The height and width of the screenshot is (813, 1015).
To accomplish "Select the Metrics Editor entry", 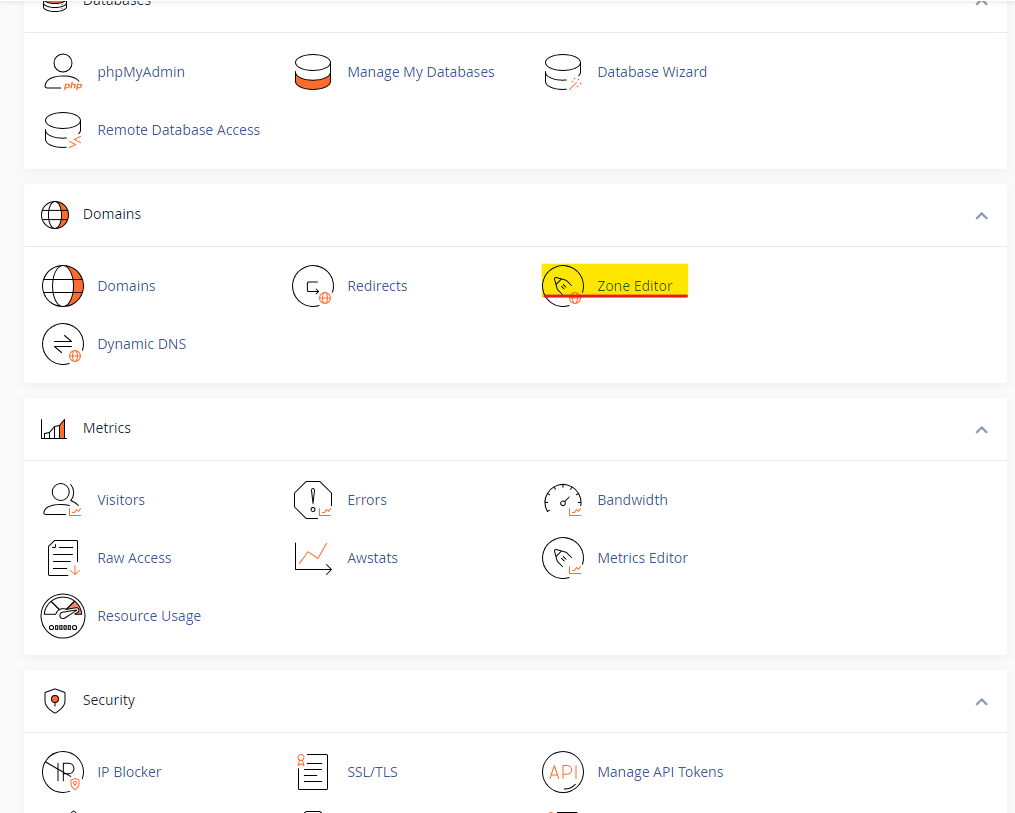I will [x=643, y=557].
